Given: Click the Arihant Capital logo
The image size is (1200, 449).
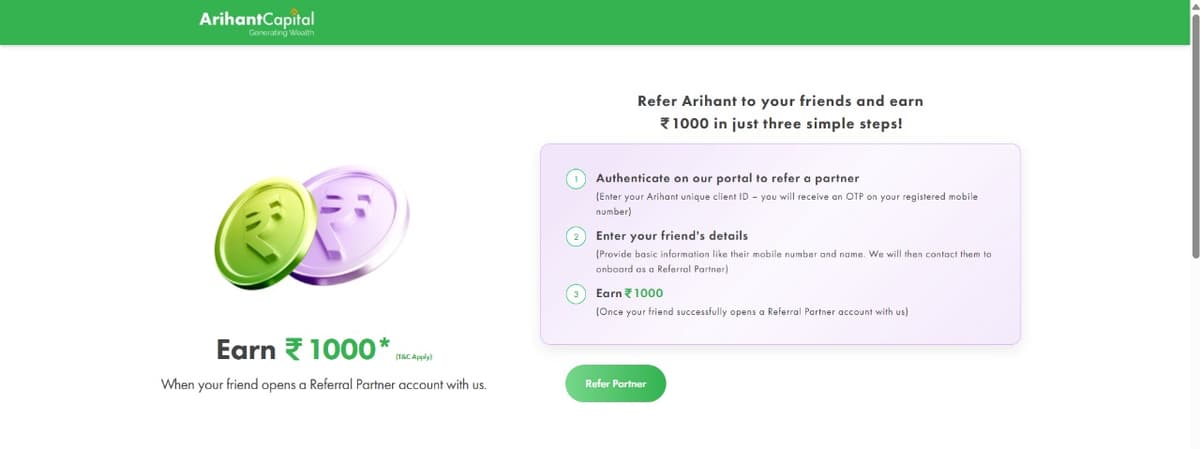Looking at the screenshot, I should coord(257,19).
